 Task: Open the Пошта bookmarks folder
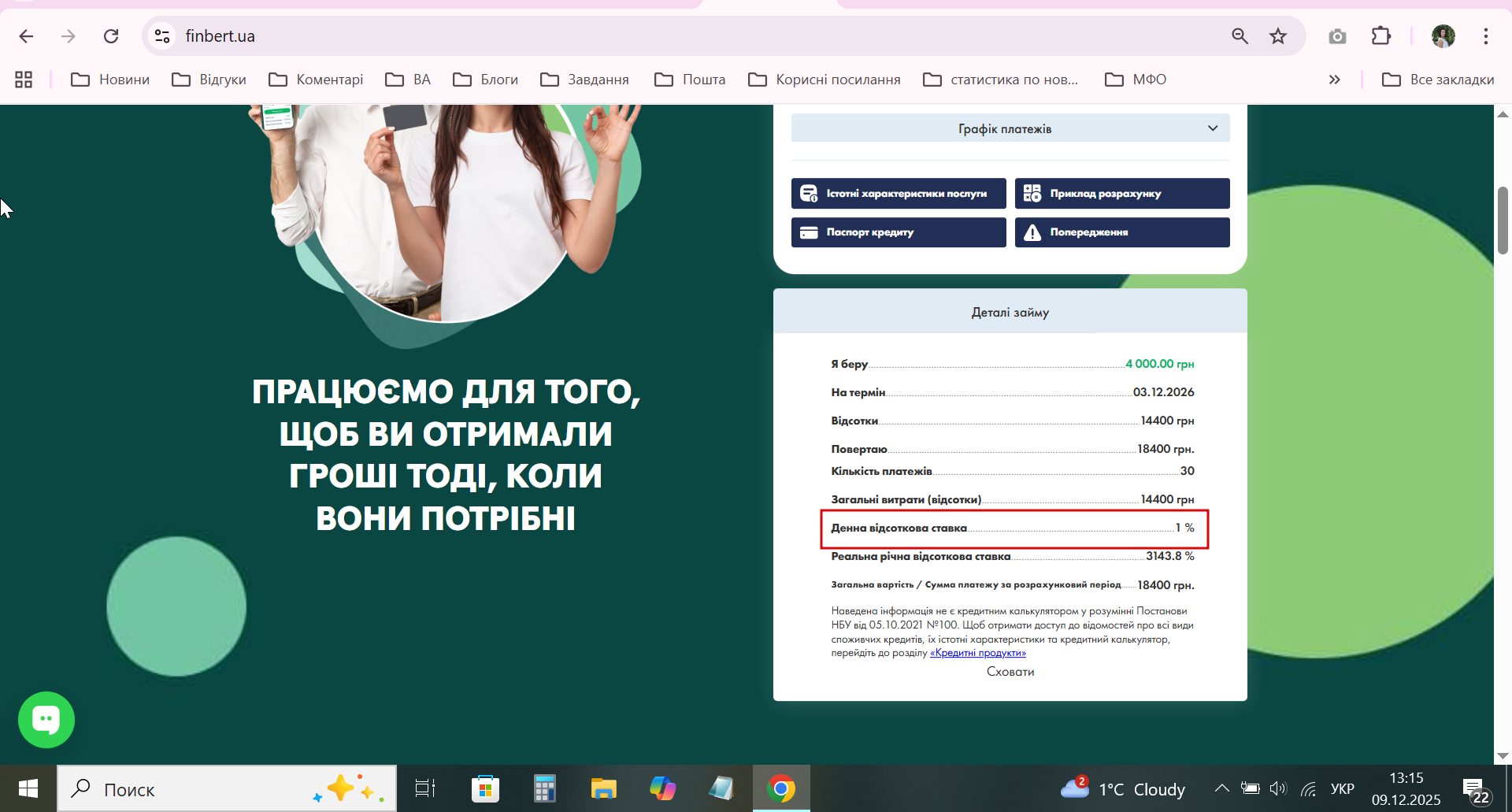coord(690,80)
